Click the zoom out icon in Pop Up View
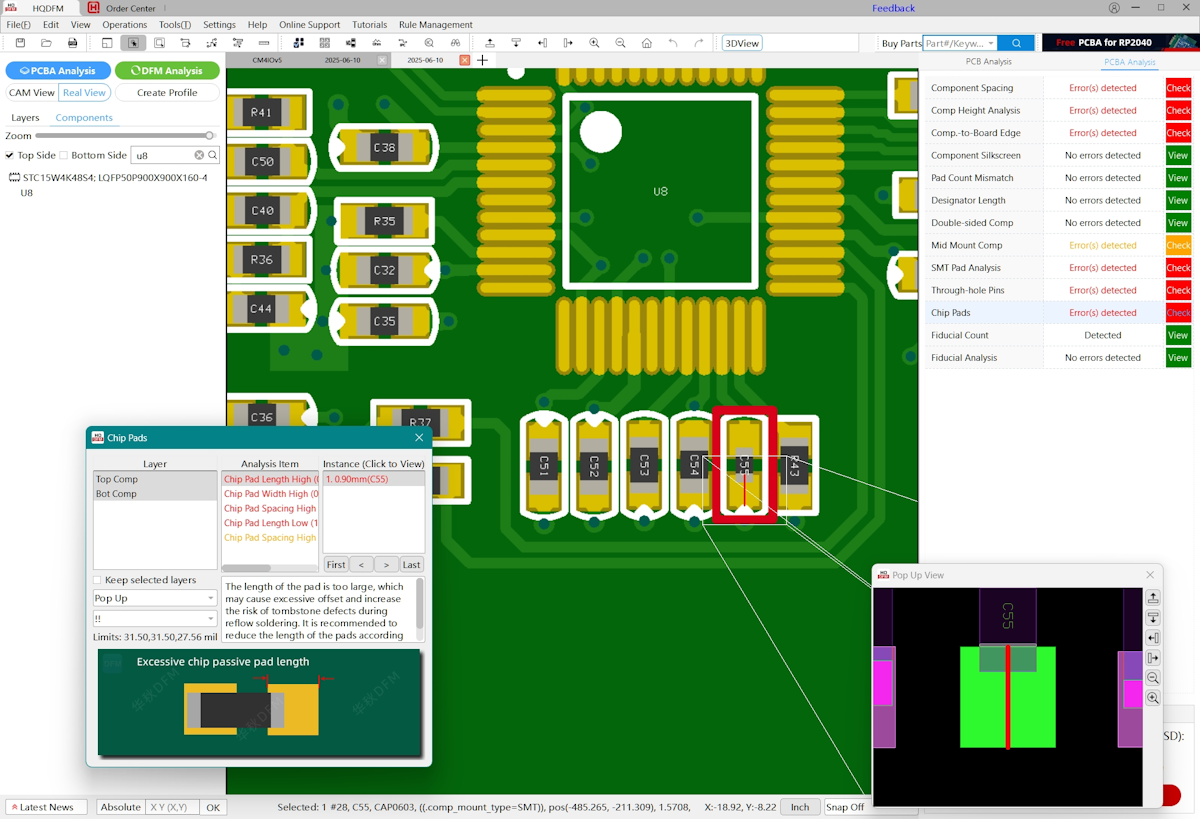 pyautogui.click(x=1153, y=677)
